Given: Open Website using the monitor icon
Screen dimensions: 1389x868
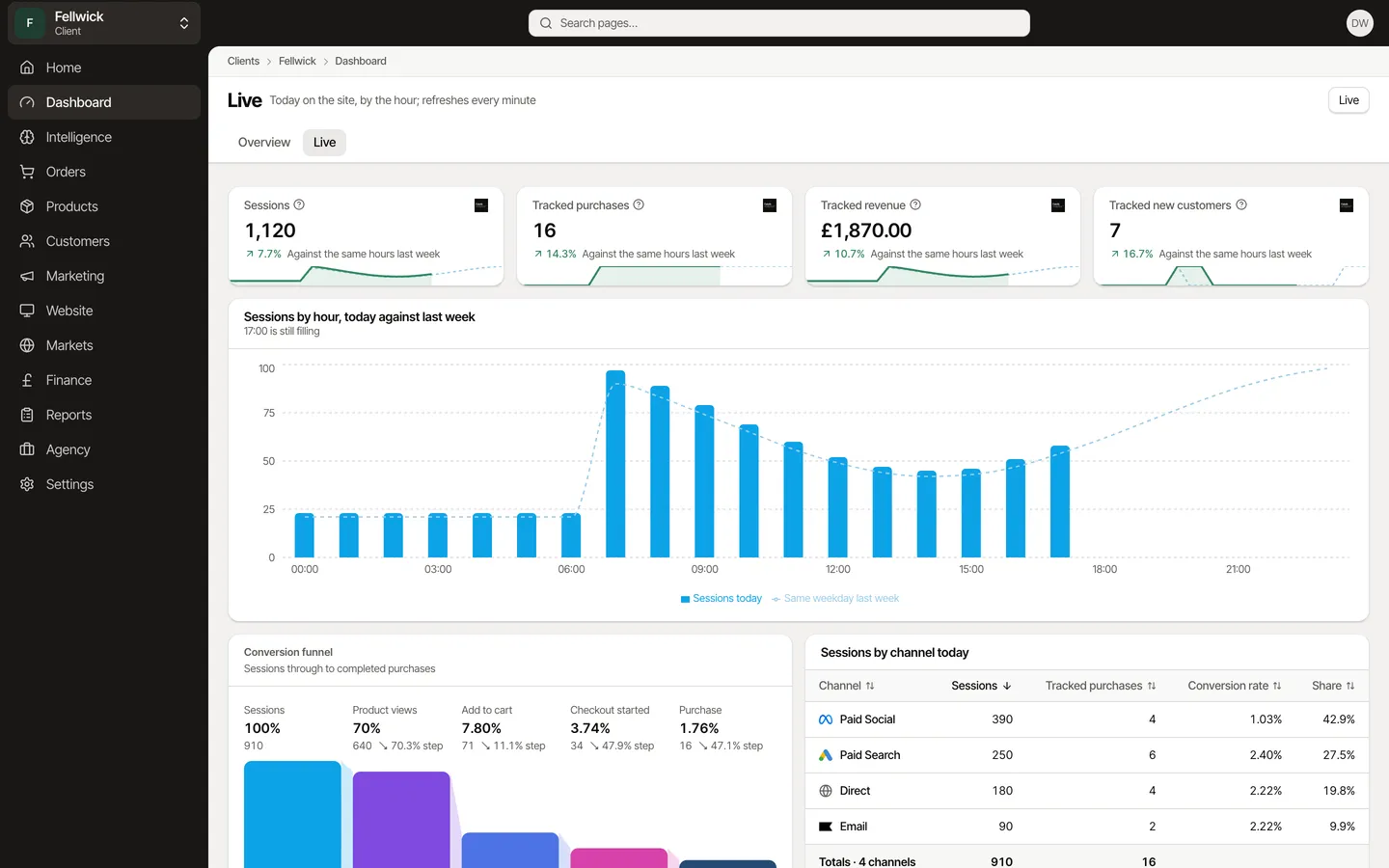Looking at the screenshot, I should click(x=27, y=311).
